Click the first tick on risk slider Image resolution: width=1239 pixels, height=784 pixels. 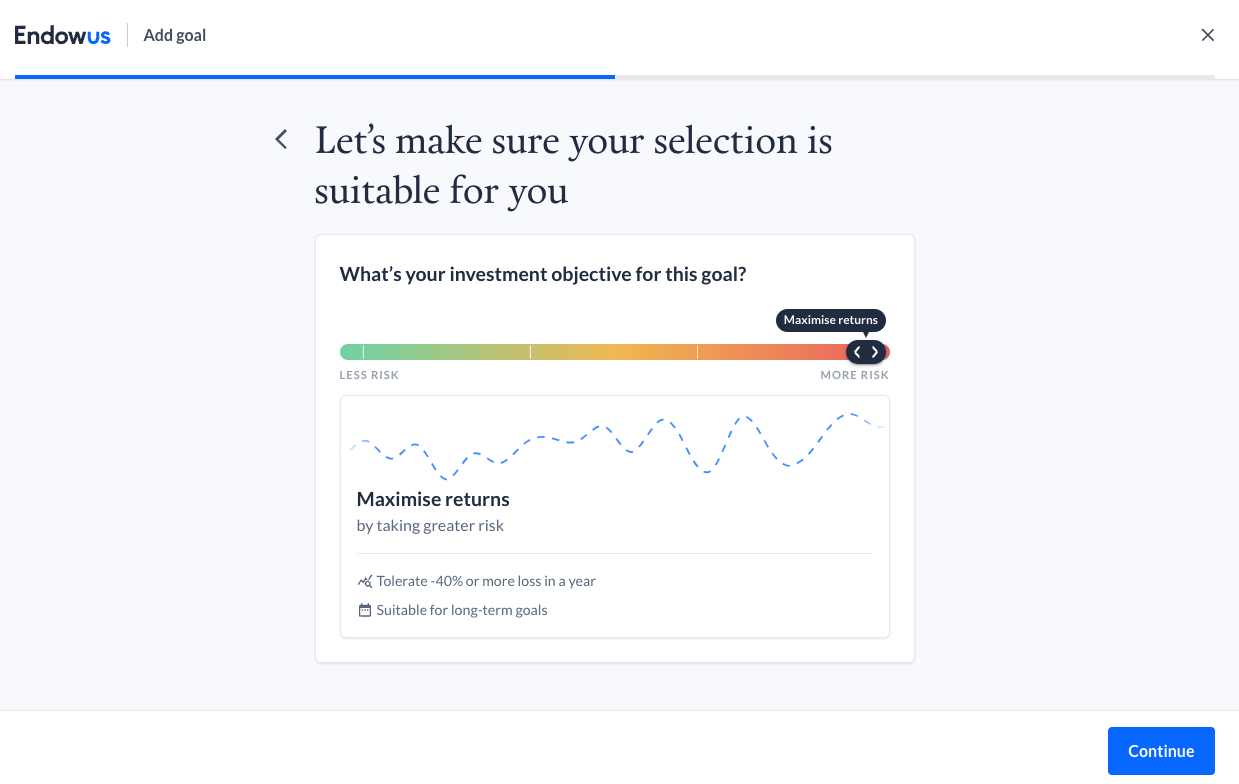(x=363, y=352)
